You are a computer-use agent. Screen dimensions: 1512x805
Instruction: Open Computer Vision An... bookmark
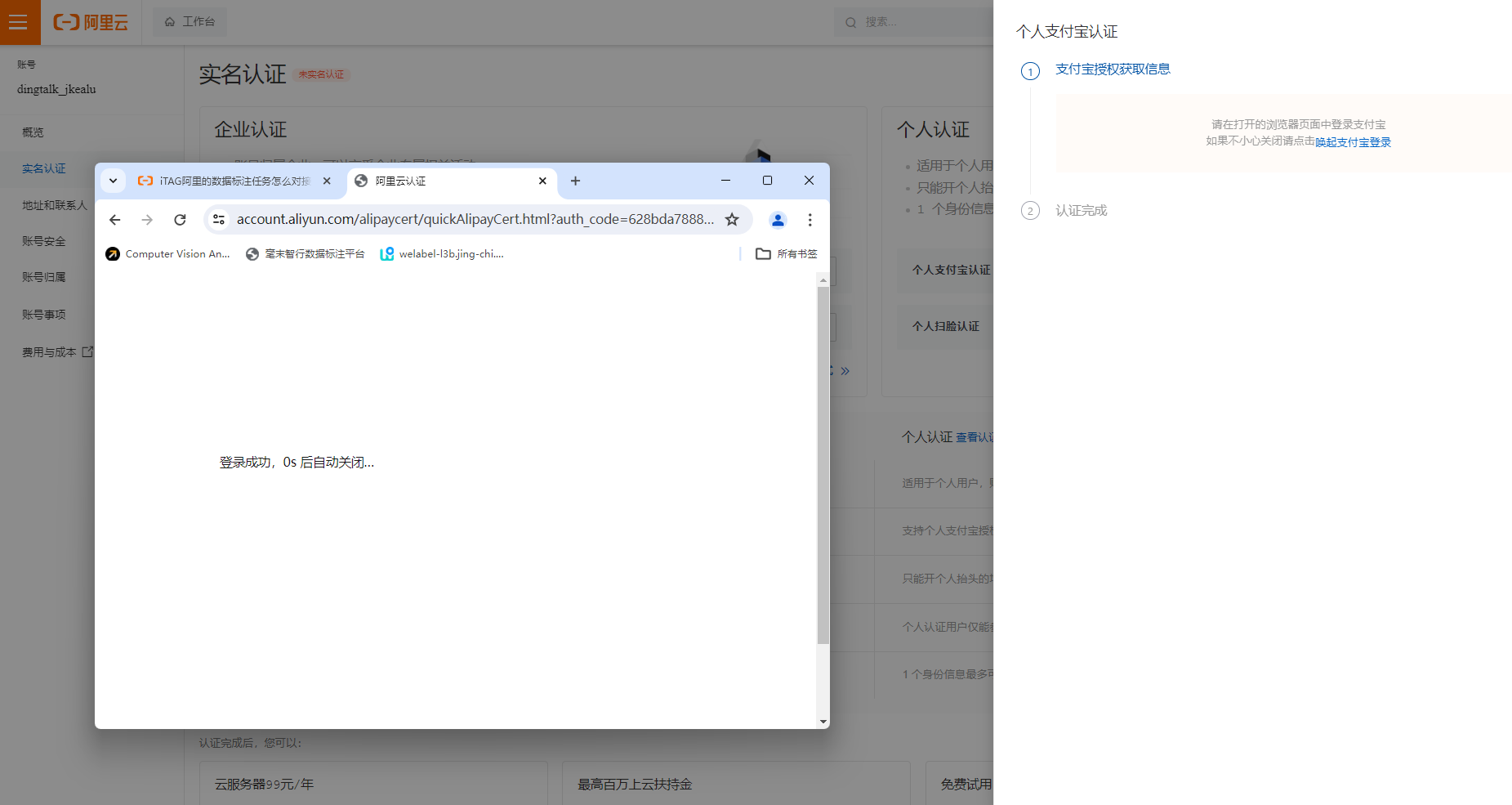pyautogui.click(x=167, y=254)
